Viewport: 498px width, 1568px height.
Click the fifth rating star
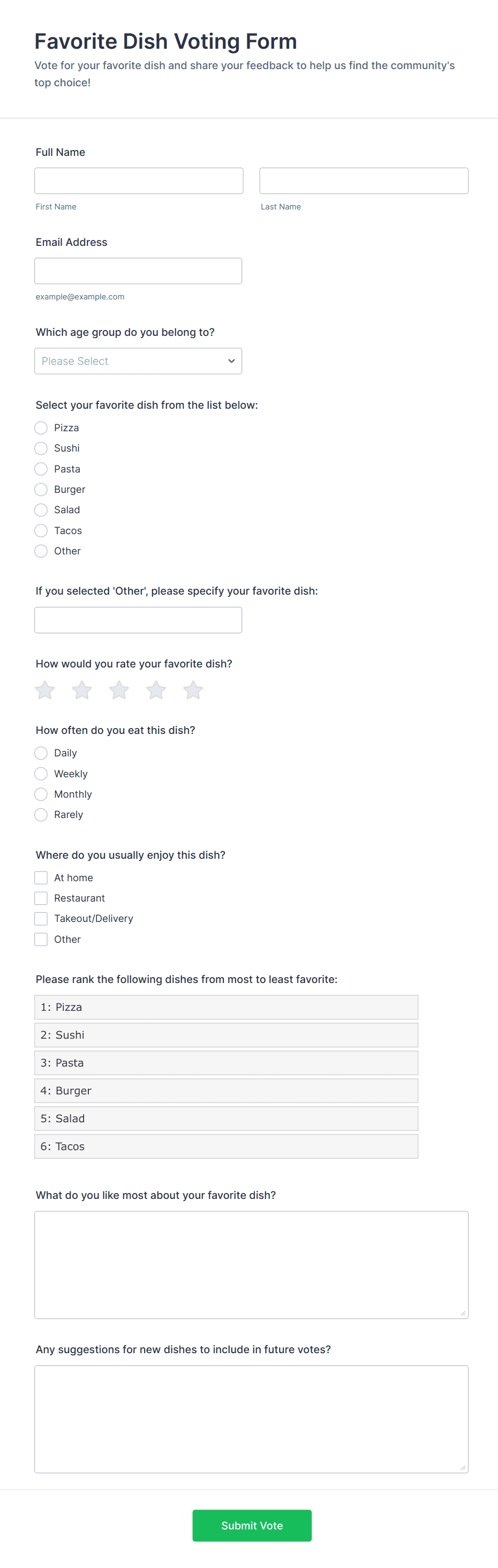193,691
